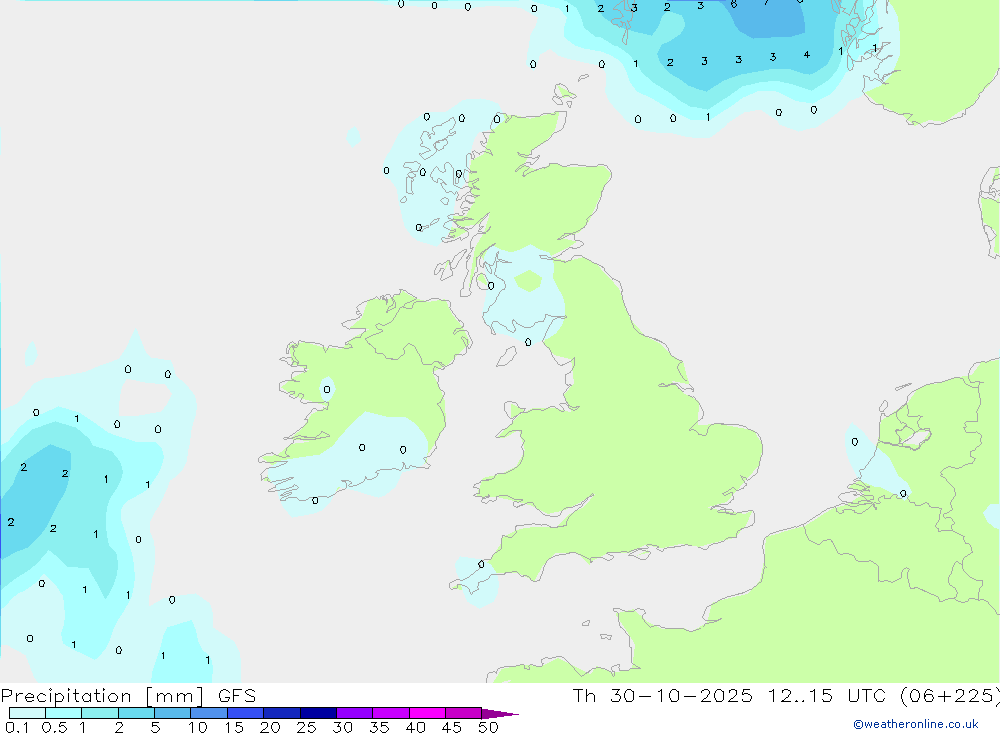
Task: Click the "0" value on the Isle of Man
Action: [528, 343]
